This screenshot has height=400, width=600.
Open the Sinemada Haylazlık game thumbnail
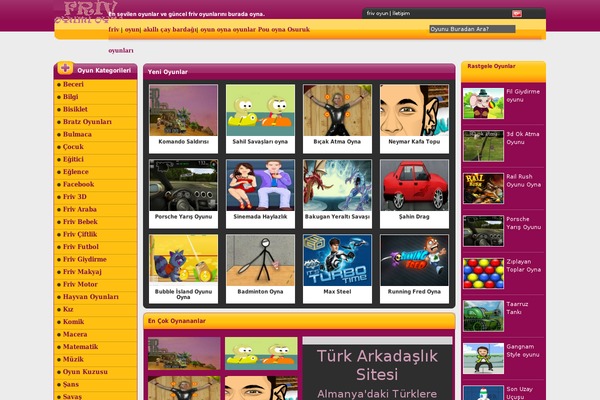pyautogui.click(x=260, y=185)
